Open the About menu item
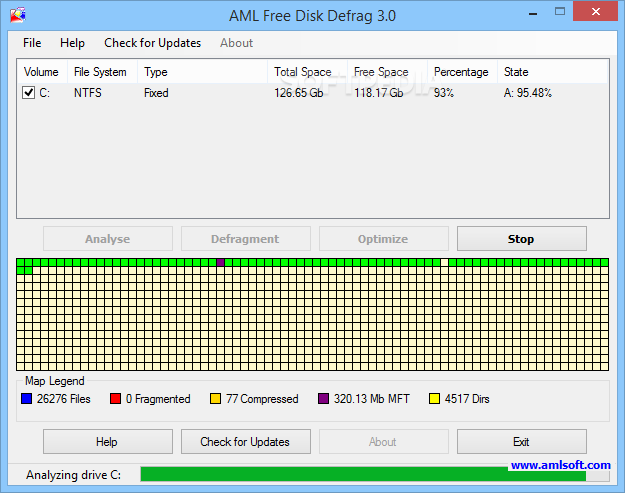 236,43
